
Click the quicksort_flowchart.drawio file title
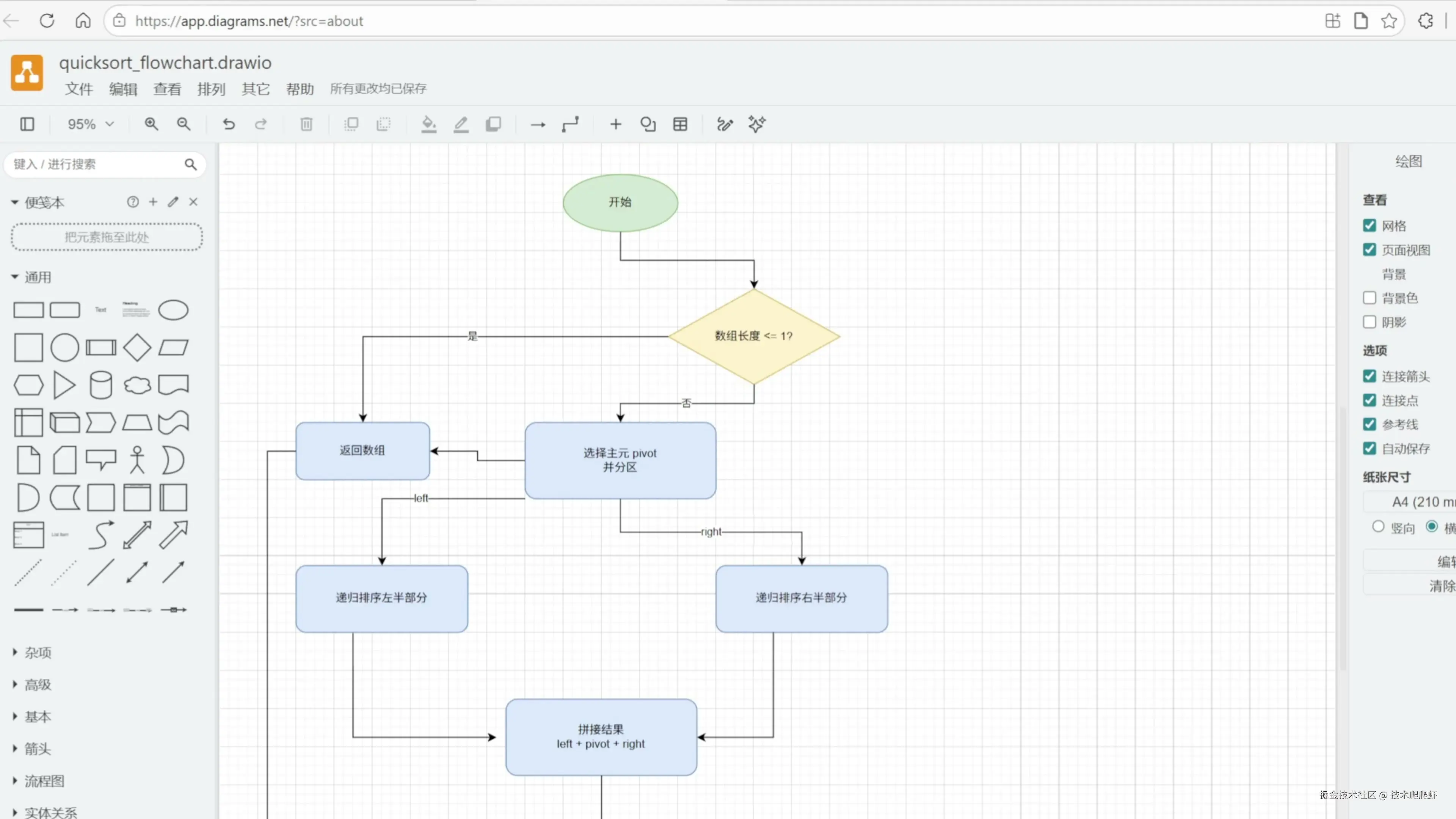(165, 63)
